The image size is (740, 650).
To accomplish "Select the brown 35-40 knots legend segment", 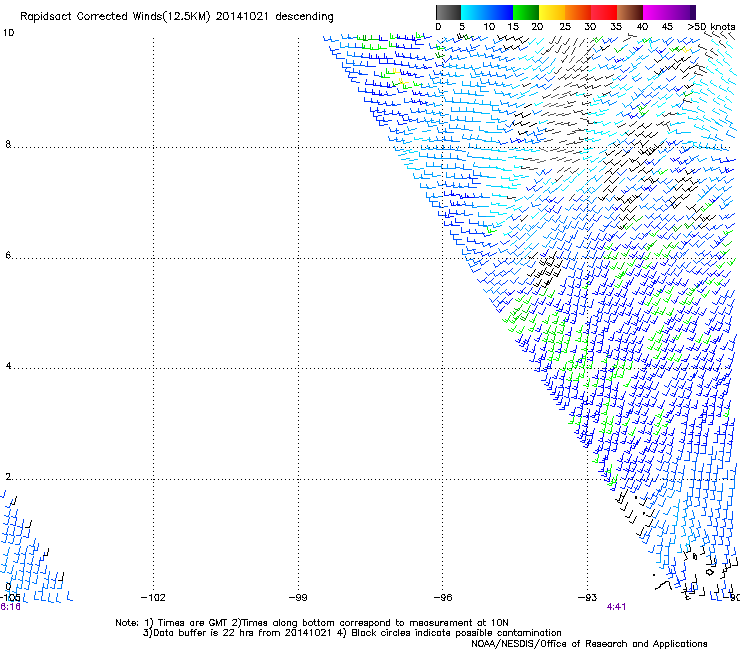I will (x=630, y=12).
